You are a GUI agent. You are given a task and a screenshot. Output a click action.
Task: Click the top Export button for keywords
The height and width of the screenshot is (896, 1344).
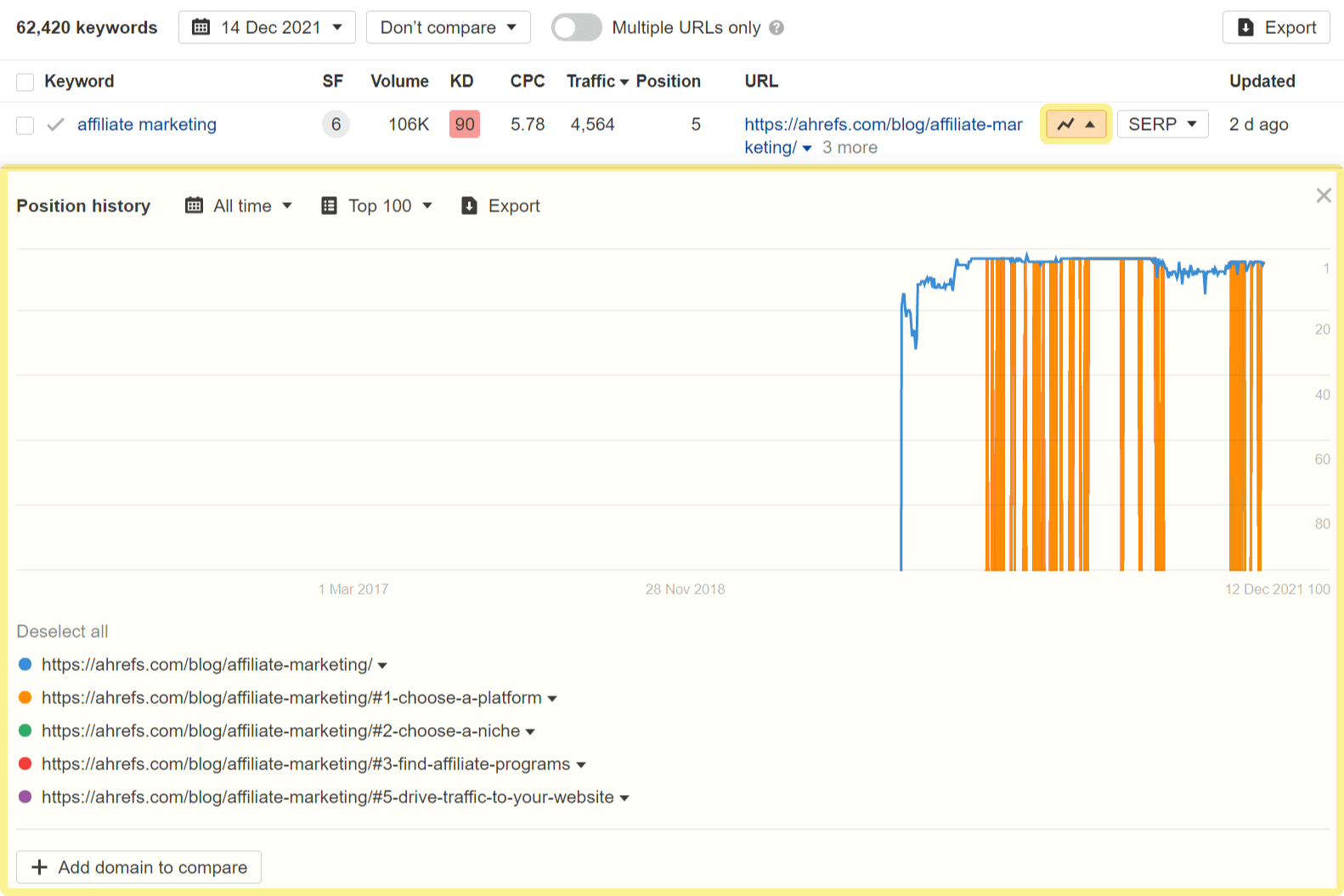click(x=1275, y=28)
